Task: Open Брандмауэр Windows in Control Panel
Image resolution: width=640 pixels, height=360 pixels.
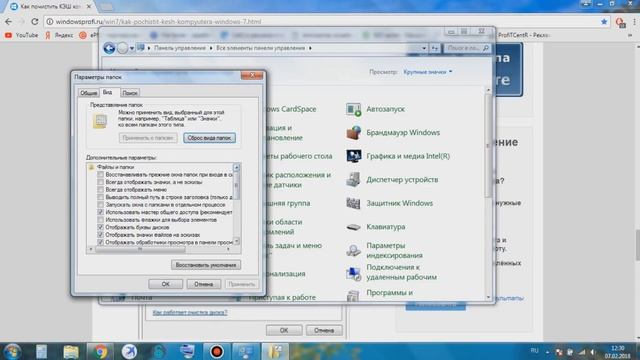Action: point(393,133)
